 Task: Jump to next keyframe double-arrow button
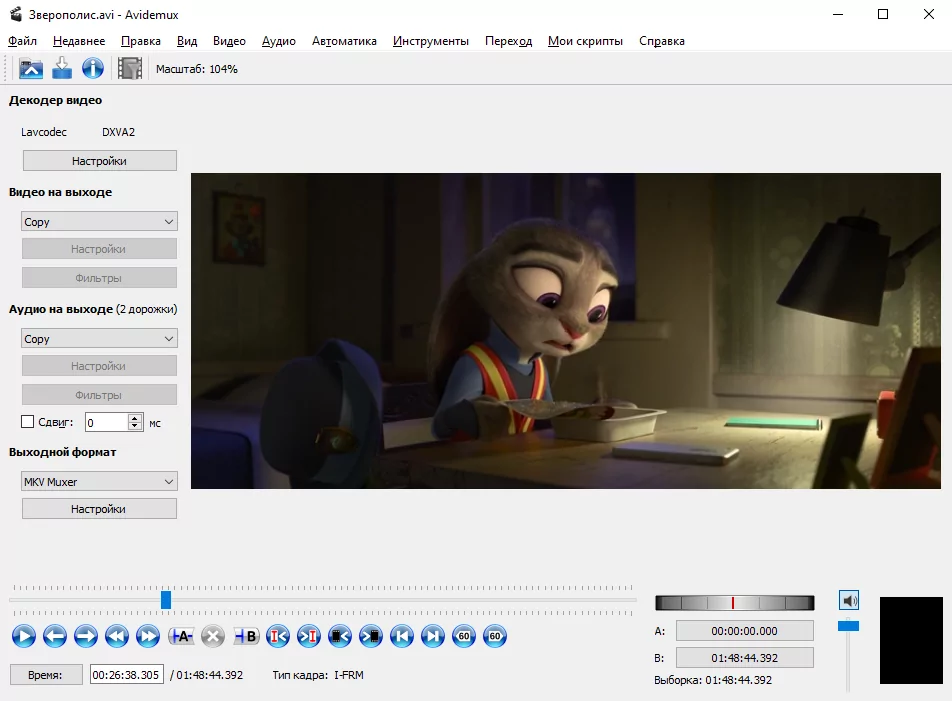click(x=148, y=636)
